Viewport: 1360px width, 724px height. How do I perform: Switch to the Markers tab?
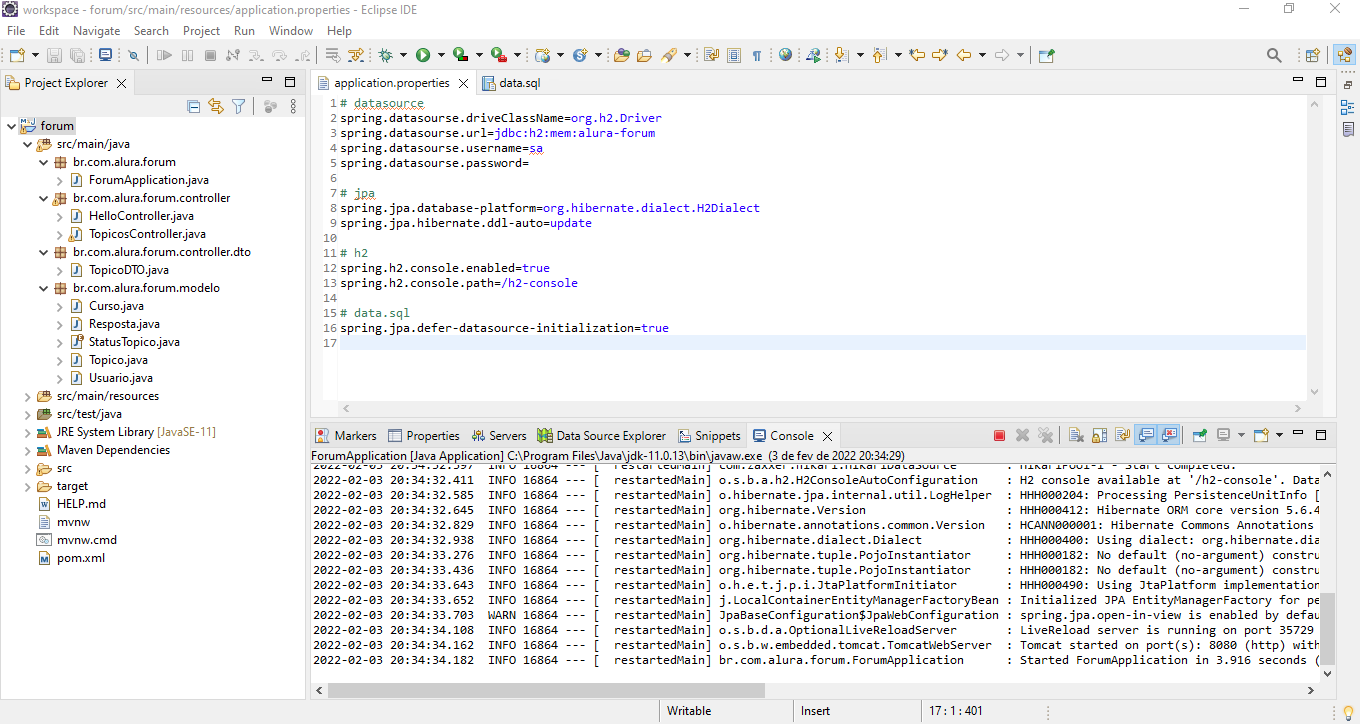click(x=346, y=436)
